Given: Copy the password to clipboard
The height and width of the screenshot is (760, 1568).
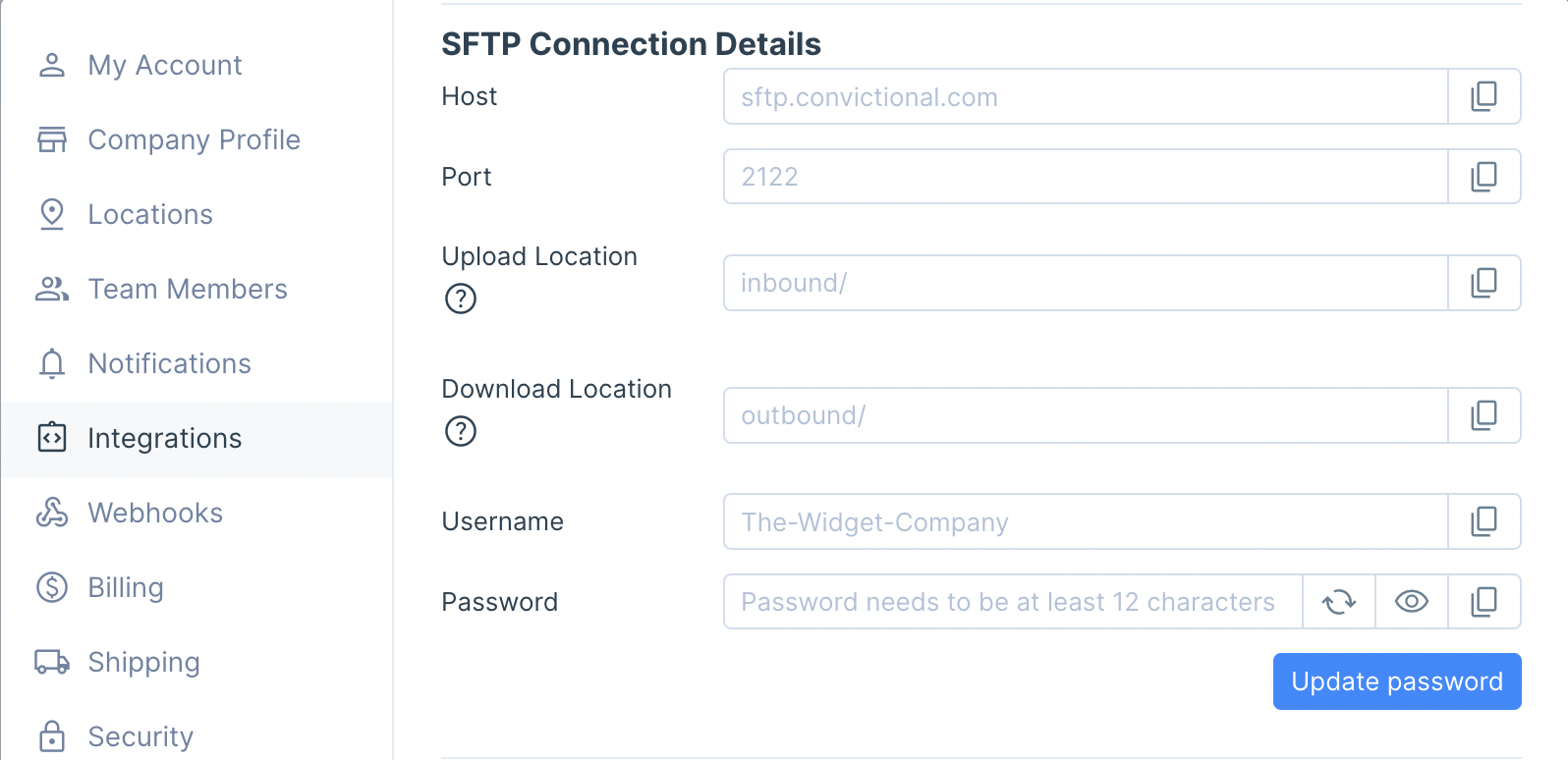Looking at the screenshot, I should [1484, 602].
